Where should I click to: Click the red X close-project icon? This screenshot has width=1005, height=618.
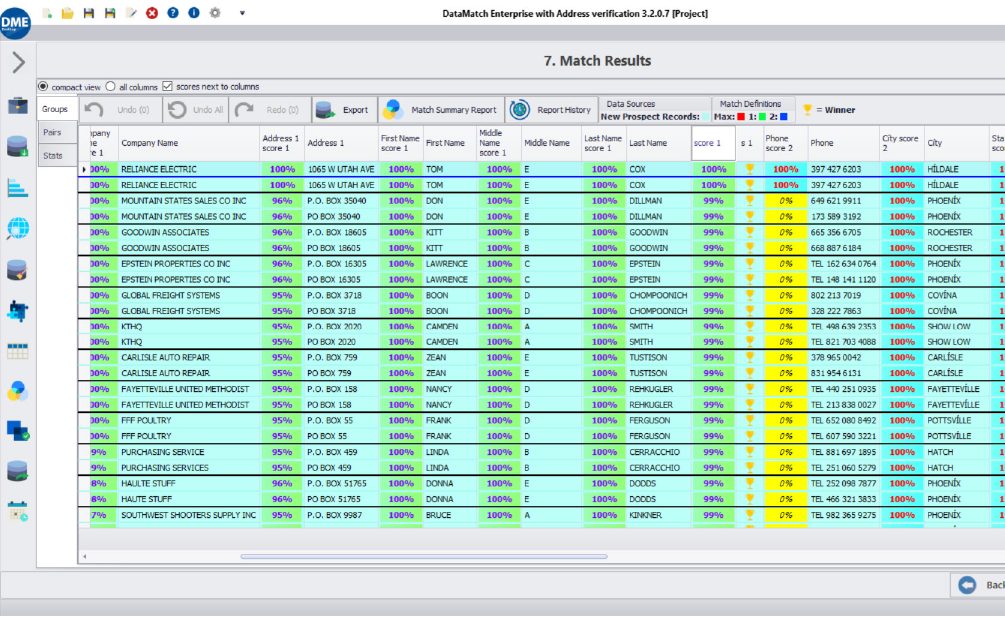pyautogui.click(x=152, y=13)
